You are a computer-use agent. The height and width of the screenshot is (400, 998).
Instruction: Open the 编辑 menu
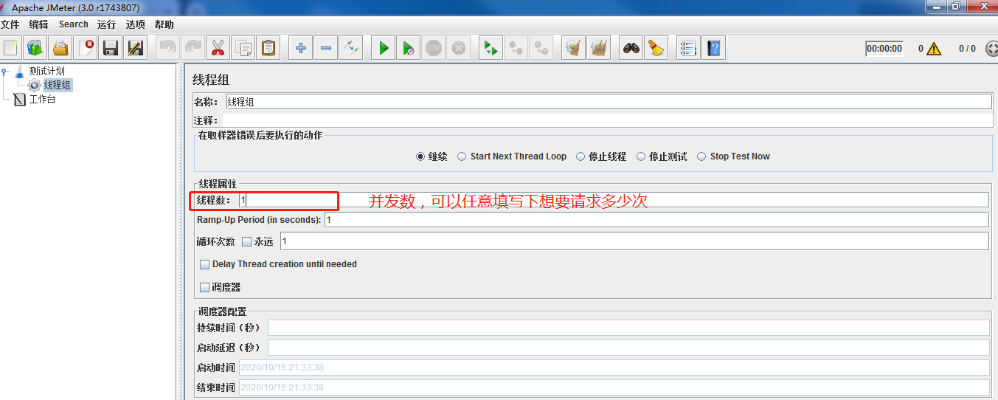click(x=38, y=24)
